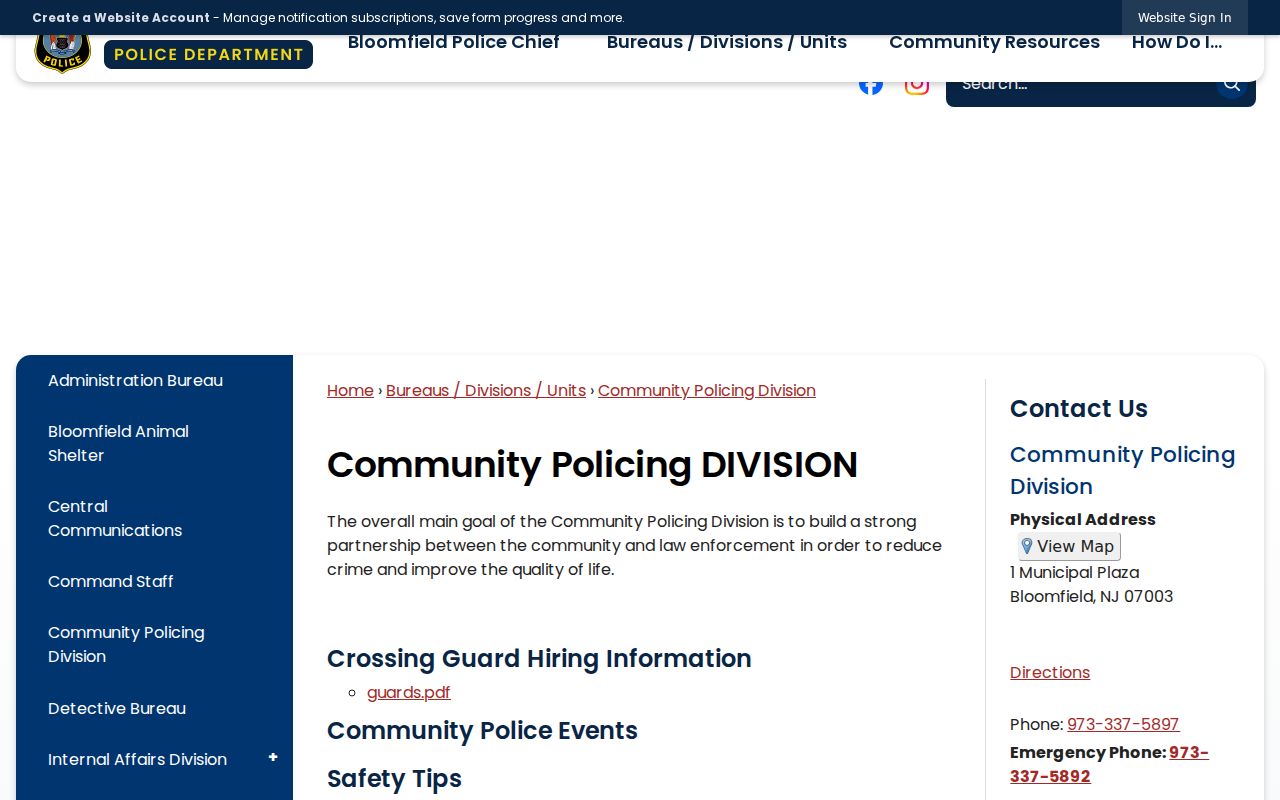Click the Website Sign In button
Screen dimensions: 1280x800
1185,18
